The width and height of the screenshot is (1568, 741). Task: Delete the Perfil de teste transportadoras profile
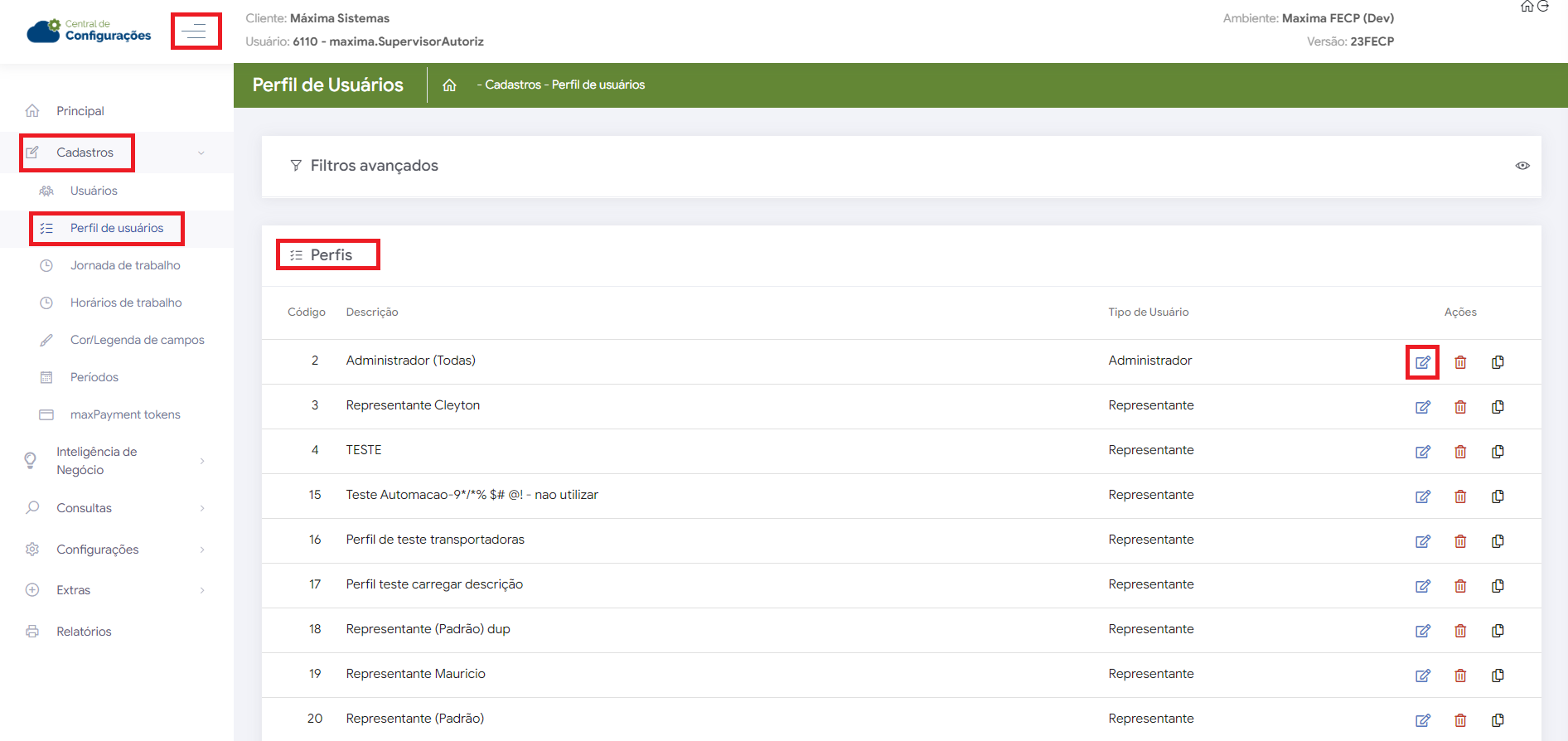1460,541
